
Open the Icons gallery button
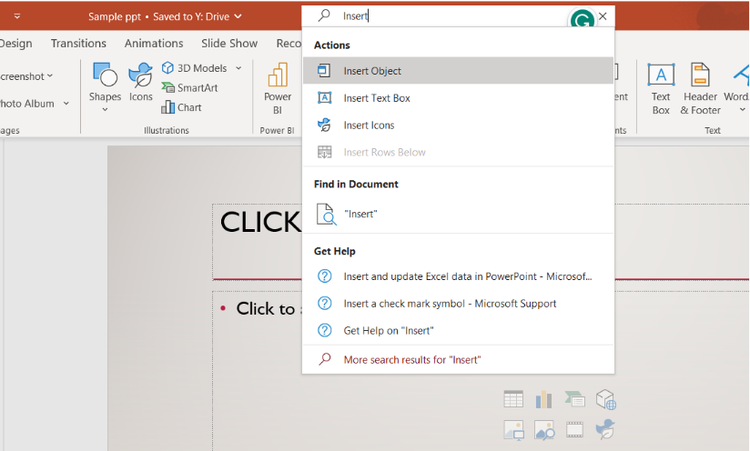(x=140, y=82)
